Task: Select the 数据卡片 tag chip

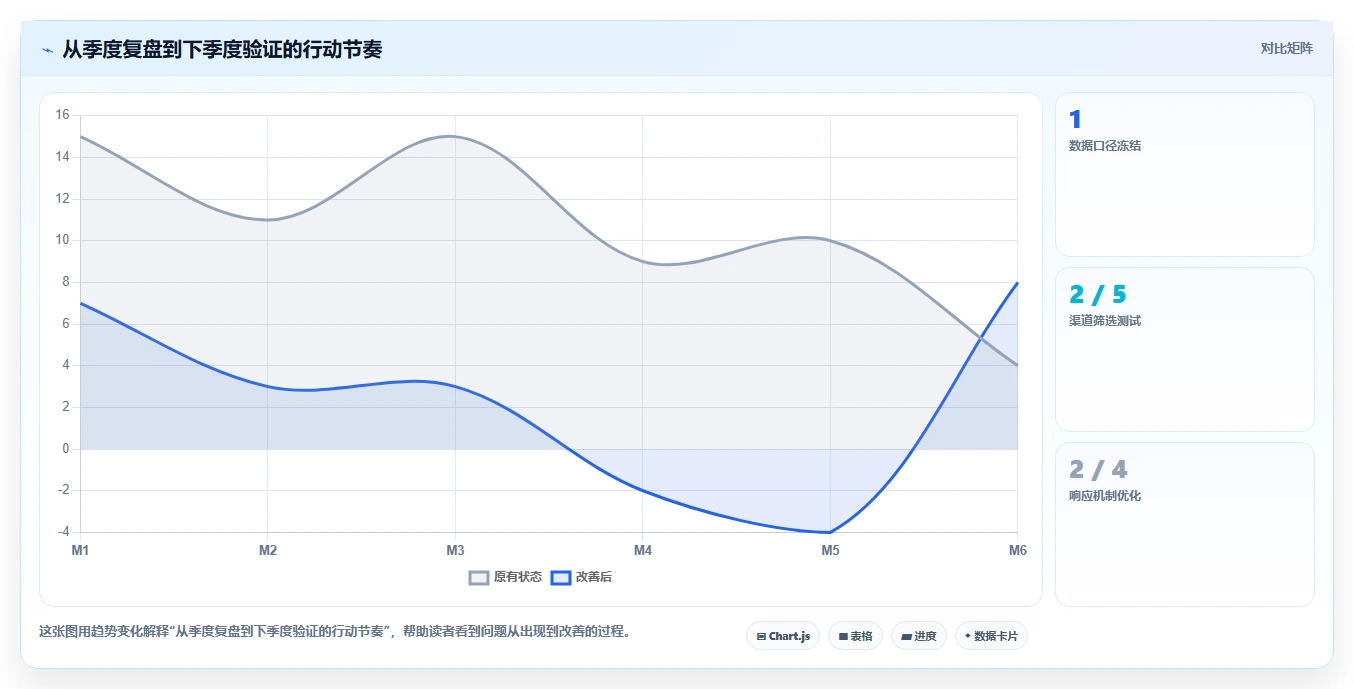Action: point(991,636)
